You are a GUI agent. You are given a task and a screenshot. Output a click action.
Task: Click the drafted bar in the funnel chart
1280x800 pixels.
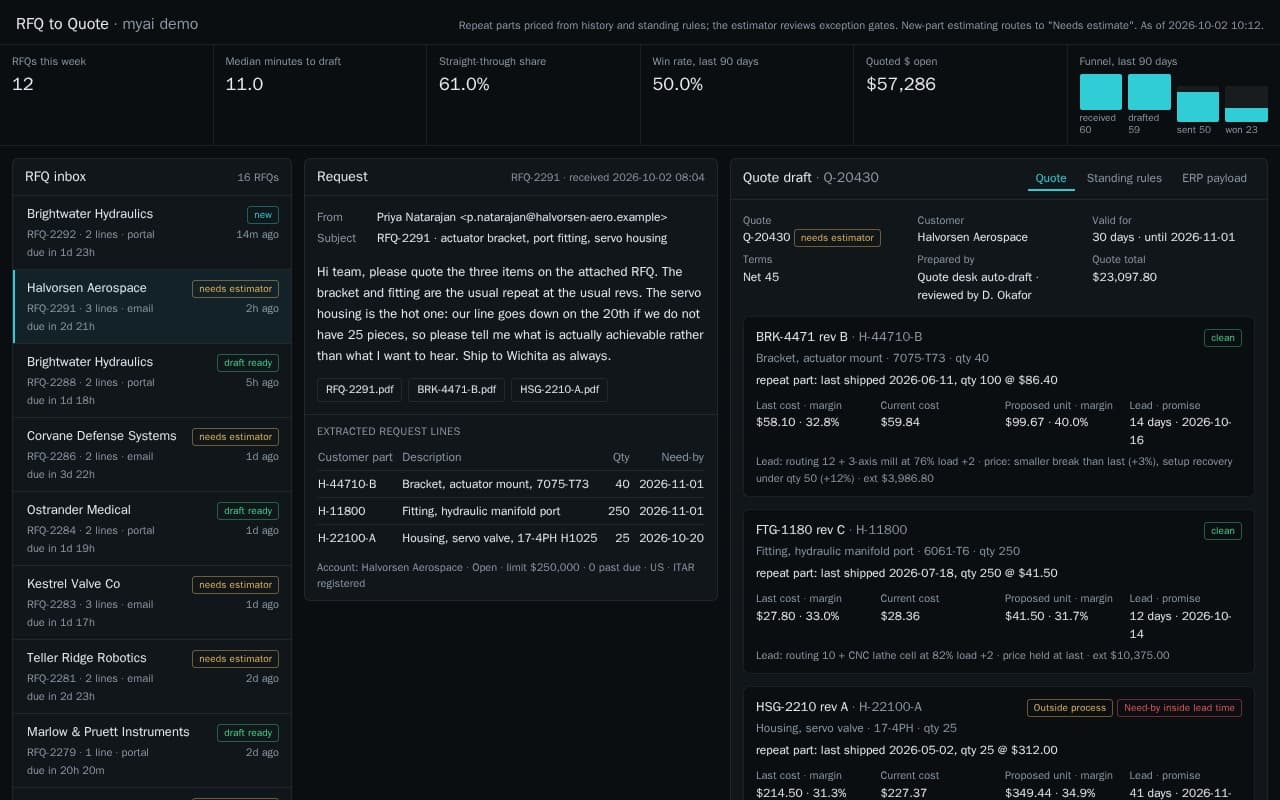1149,92
